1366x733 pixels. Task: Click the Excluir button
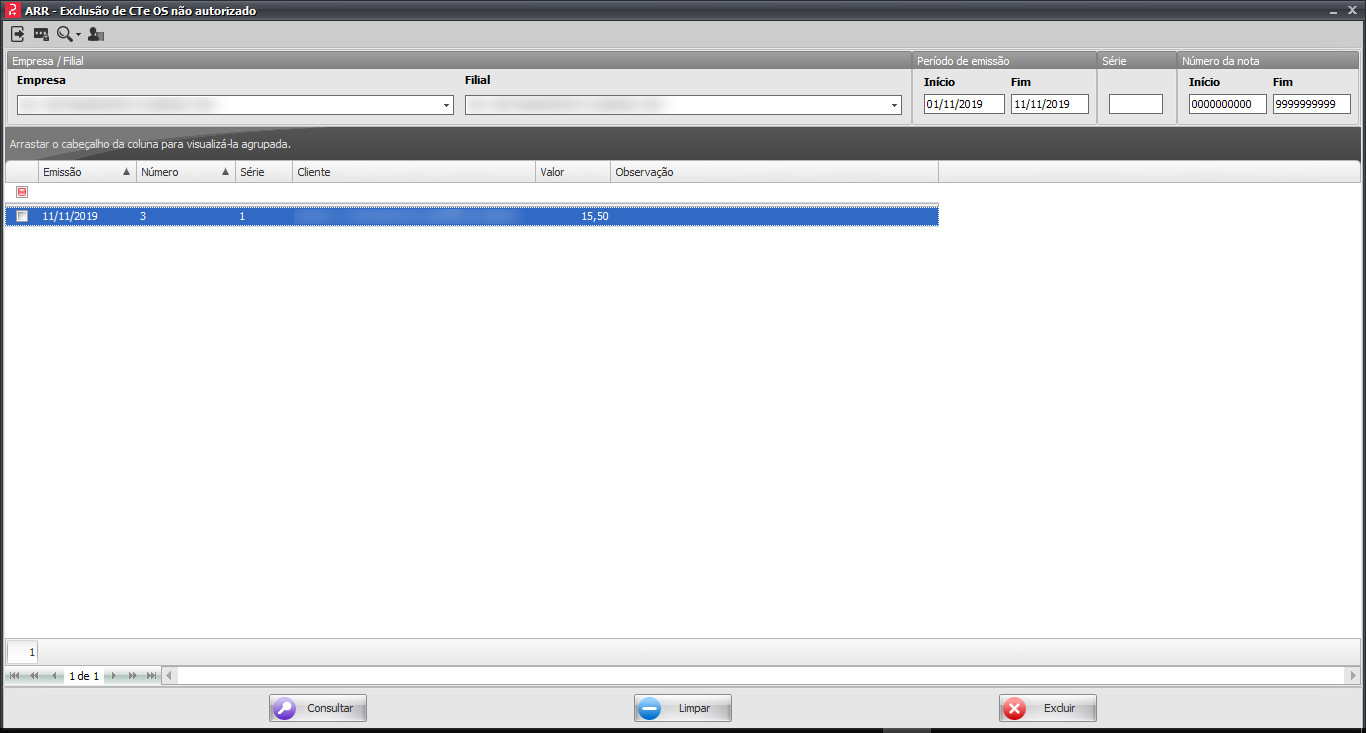click(x=1048, y=708)
